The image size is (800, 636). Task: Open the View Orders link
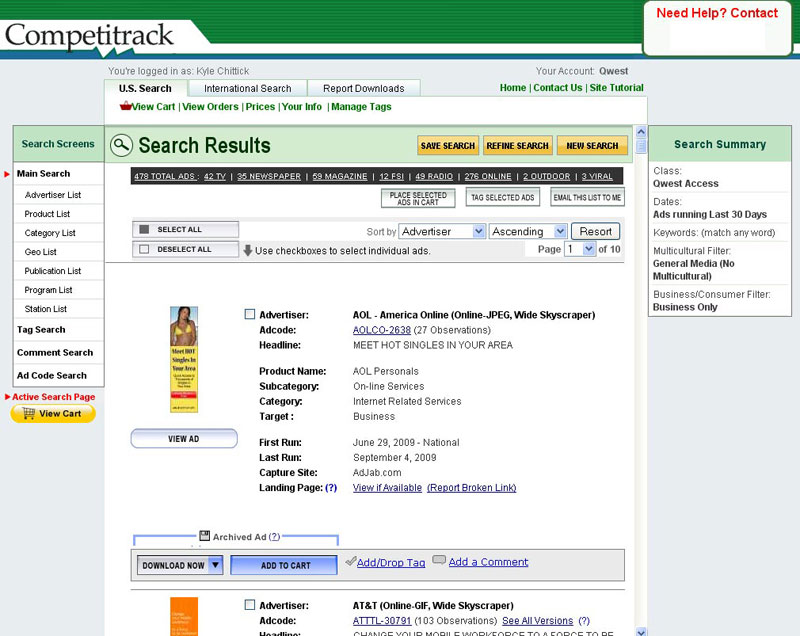[210, 107]
